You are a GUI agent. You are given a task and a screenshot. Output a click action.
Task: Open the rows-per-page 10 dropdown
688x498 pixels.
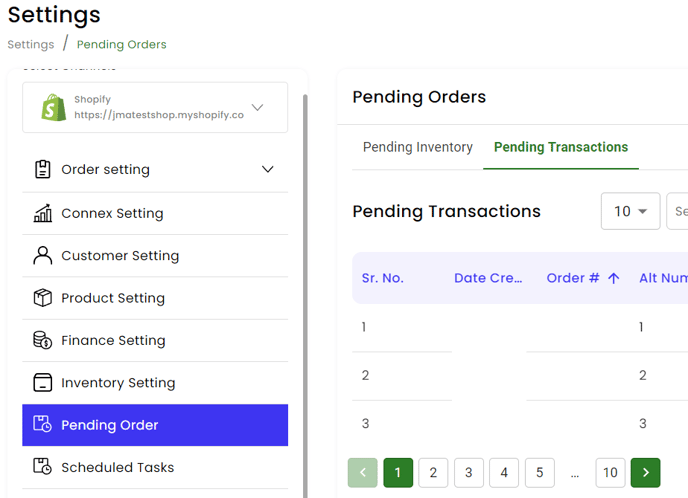[630, 211]
